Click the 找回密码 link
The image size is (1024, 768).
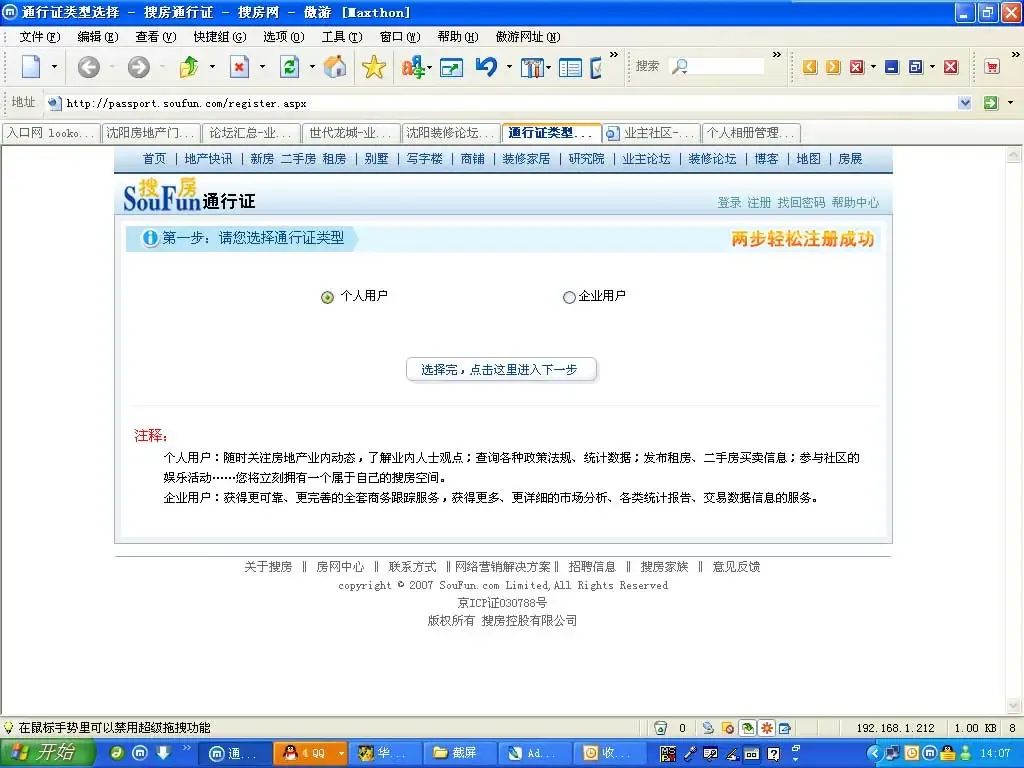(801, 202)
